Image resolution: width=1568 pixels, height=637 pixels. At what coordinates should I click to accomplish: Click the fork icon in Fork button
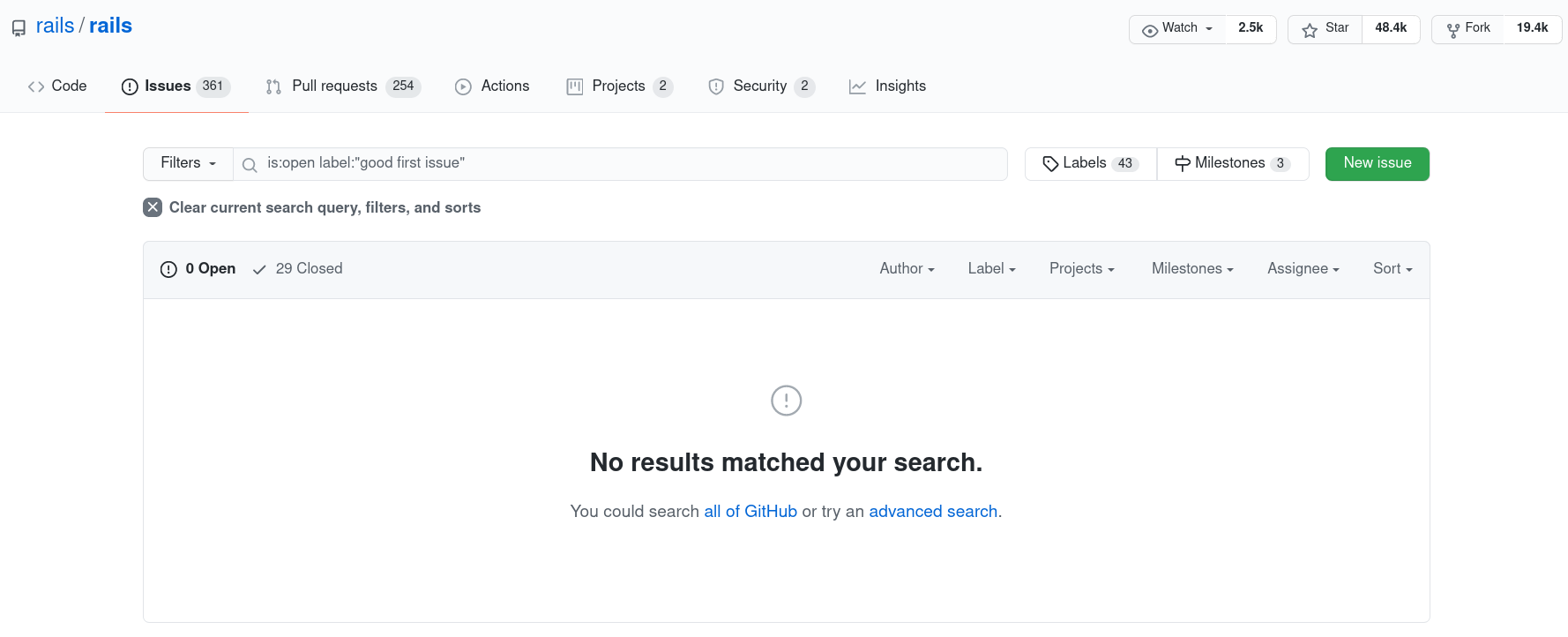tap(1453, 31)
